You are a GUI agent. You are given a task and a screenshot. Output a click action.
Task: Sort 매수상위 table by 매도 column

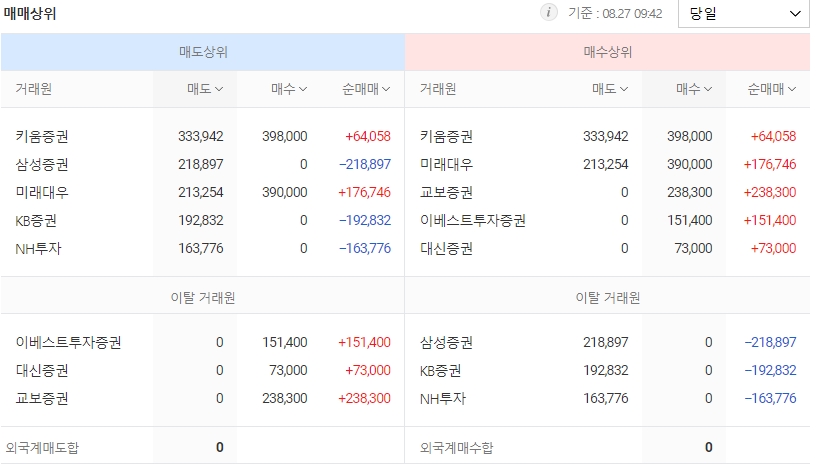point(610,89)
